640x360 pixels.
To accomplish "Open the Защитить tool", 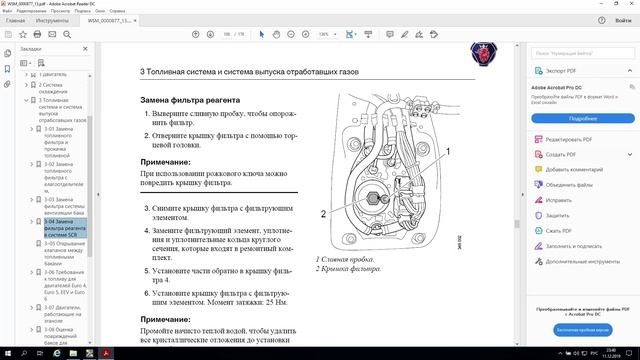I will pyautogui.click(x=557, y=216).
